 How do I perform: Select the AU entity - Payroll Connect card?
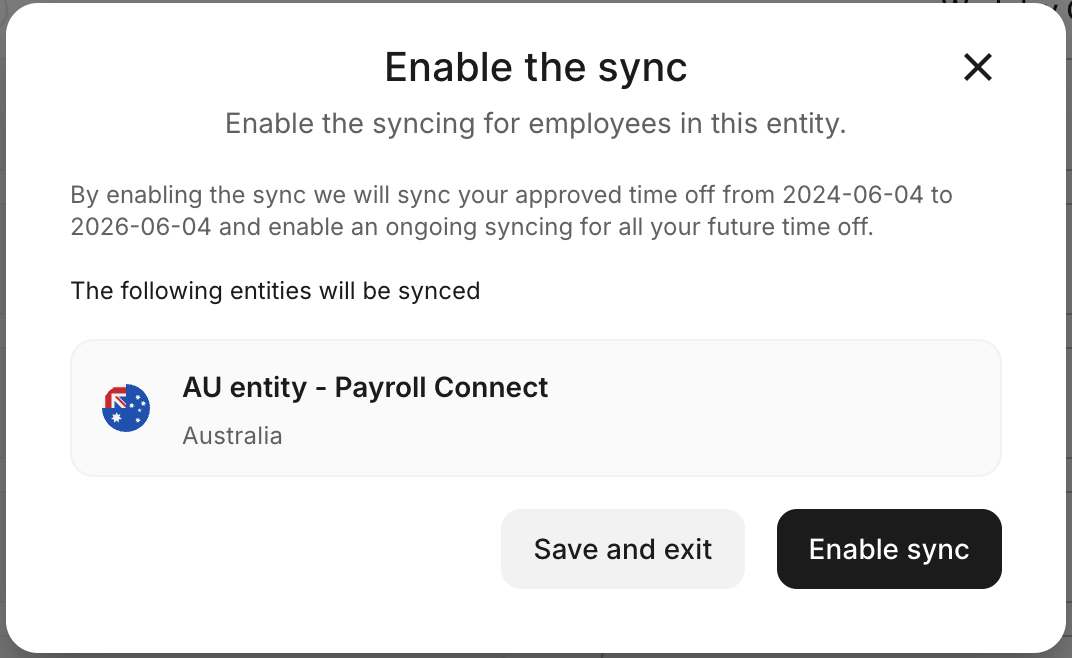point(535,408)
